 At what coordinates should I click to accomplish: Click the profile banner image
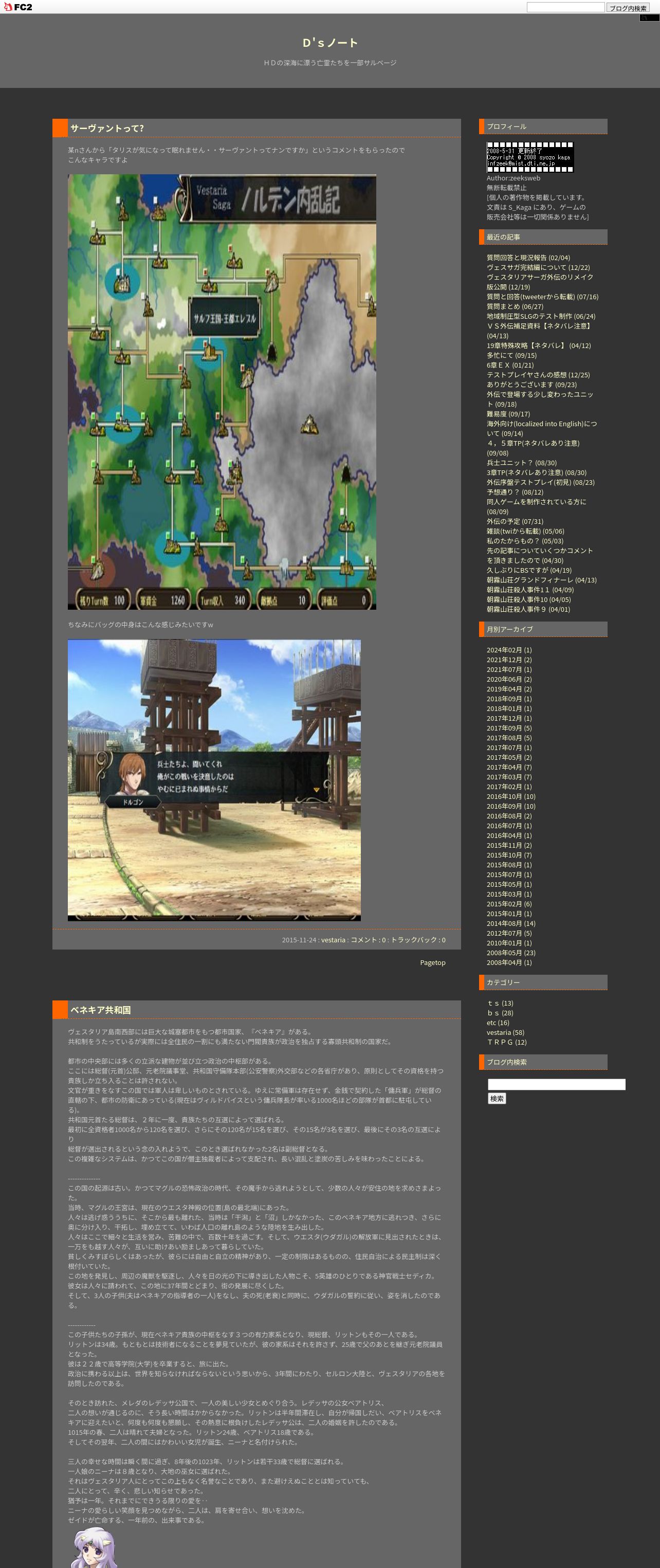pyautogui.click(x=530, y=157)
